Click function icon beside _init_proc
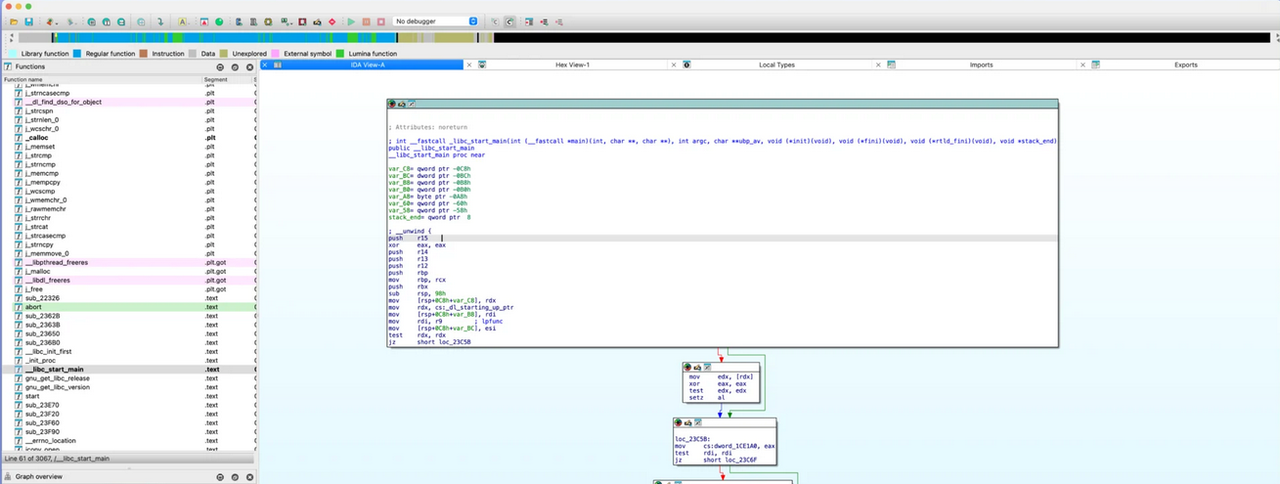This screenshot has height=484, width=1280. (x=17, y=360)
